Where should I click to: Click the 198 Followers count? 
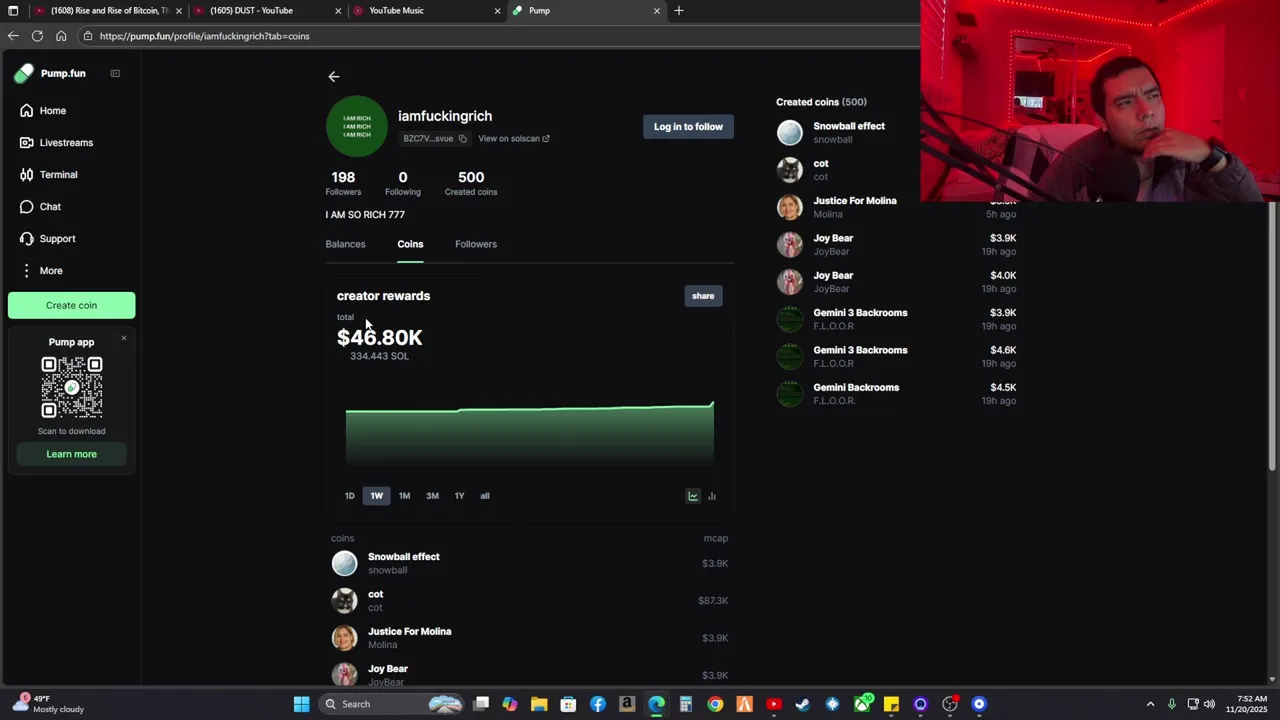click(x=343, y=183)
